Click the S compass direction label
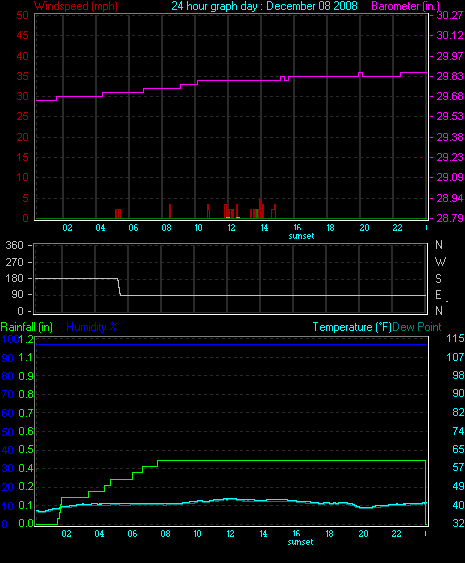This screenshot has width=465, height=563. pos(438,279)
